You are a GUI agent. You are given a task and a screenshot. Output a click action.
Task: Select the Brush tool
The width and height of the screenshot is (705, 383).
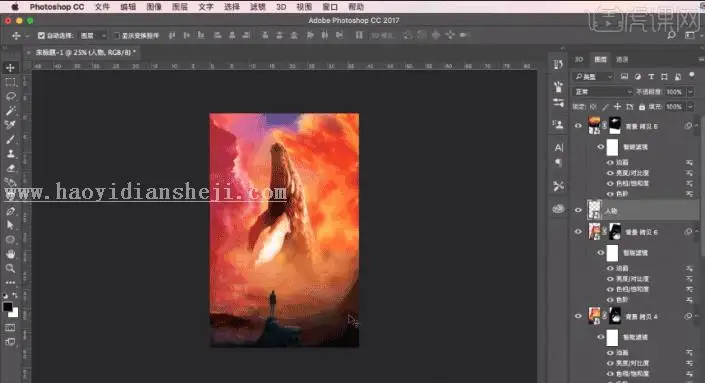tap(10, 139)
